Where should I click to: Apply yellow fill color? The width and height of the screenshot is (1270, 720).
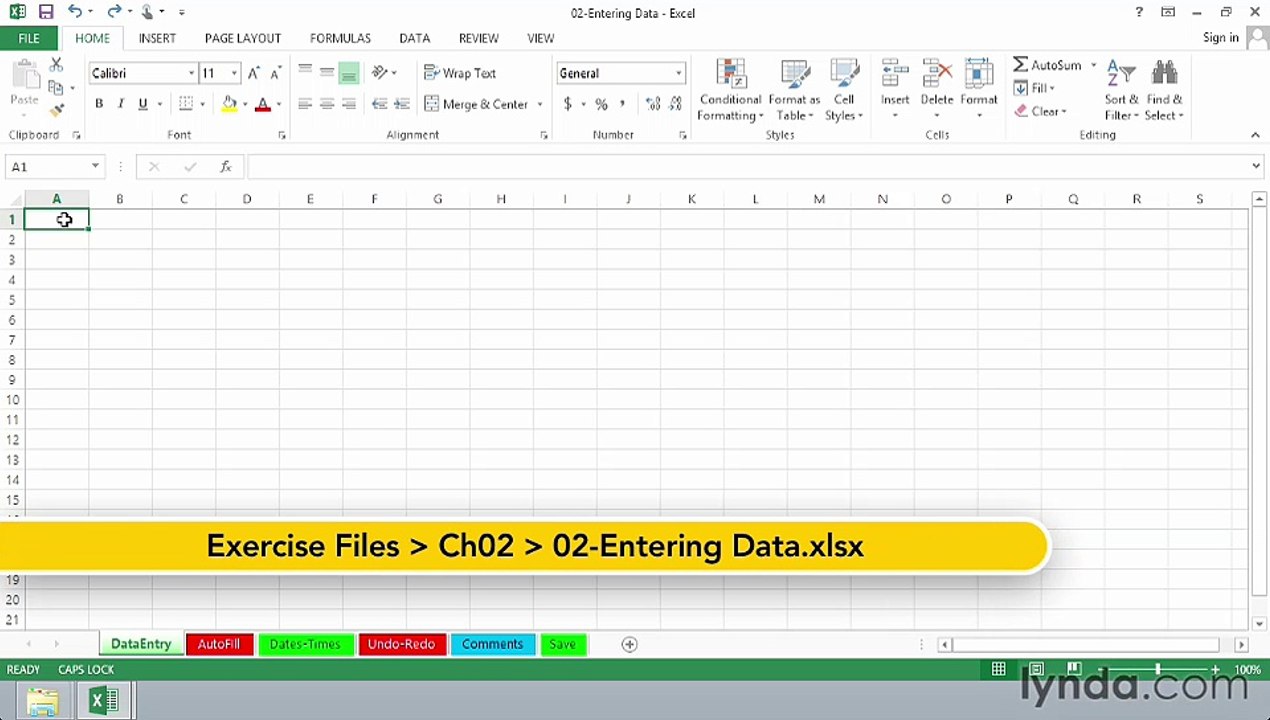(229, 104)
